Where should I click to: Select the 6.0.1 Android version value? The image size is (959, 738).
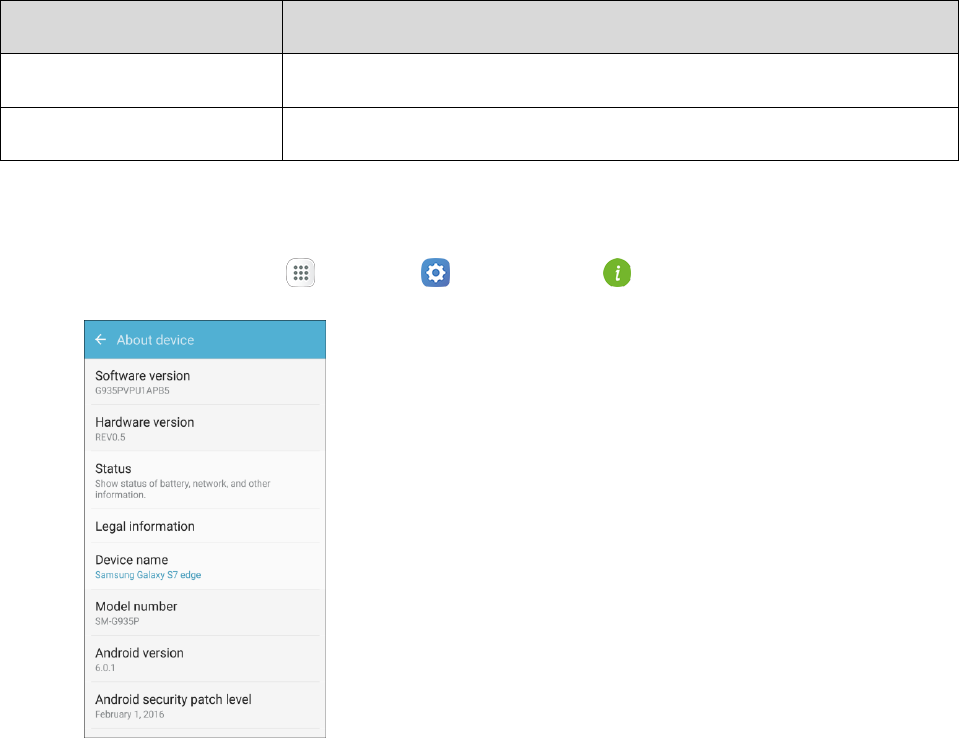(x=105, y=668)
